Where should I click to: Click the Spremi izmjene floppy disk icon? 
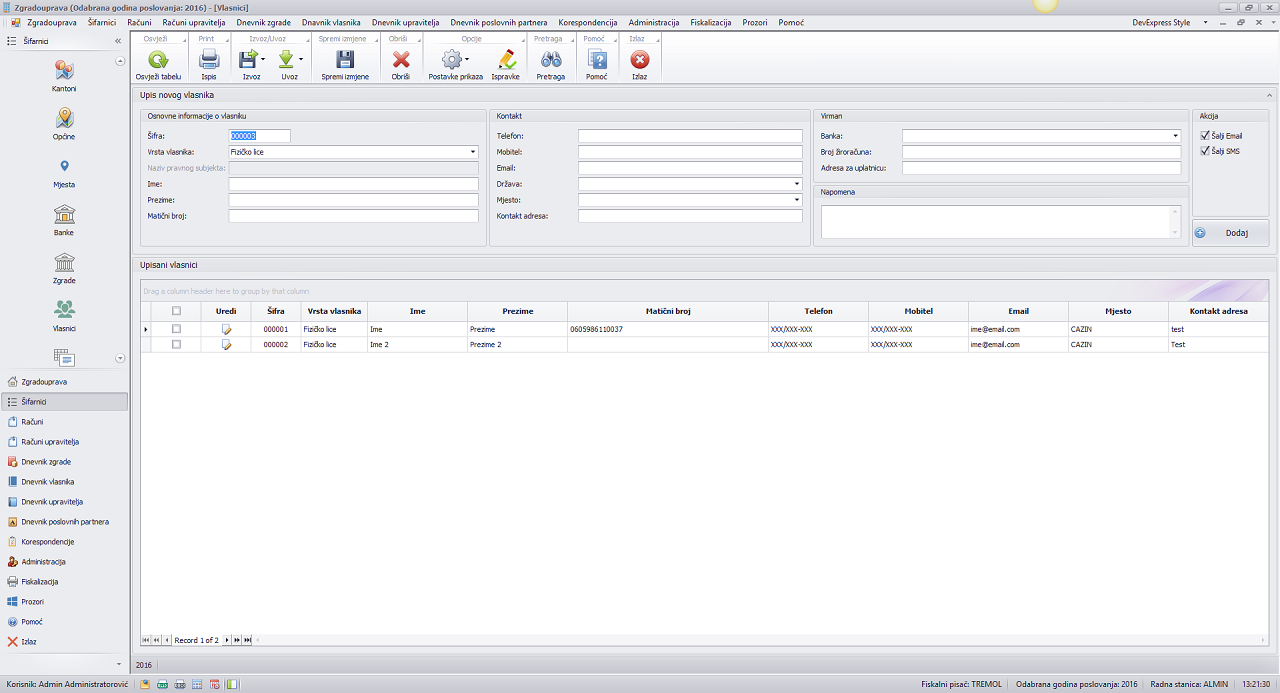tap(345, 60)
